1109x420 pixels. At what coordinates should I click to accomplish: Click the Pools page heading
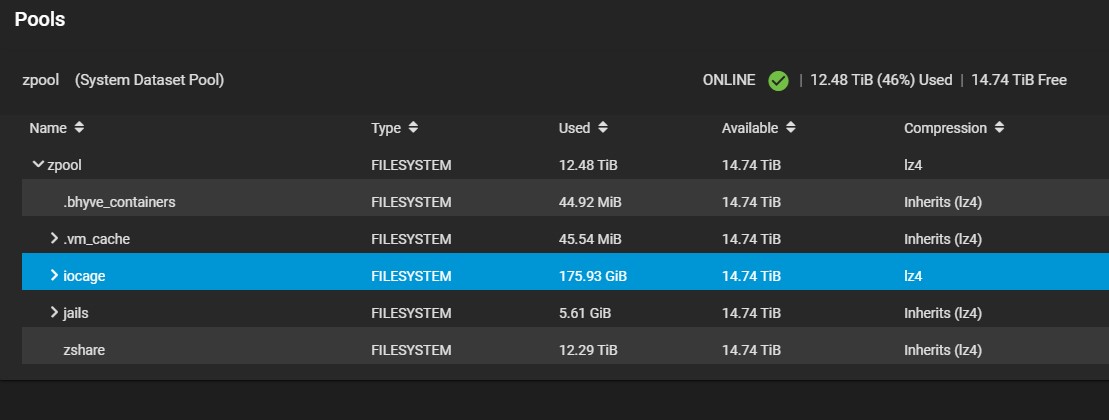tap(40, 19)
